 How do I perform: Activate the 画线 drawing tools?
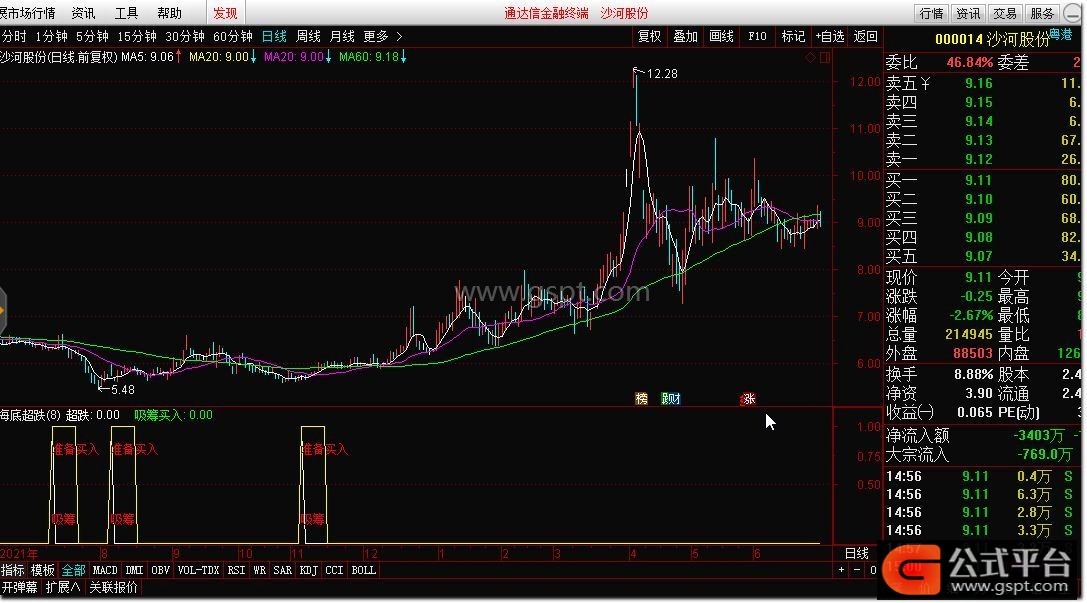pyautogui.click(x=722, y=36)
